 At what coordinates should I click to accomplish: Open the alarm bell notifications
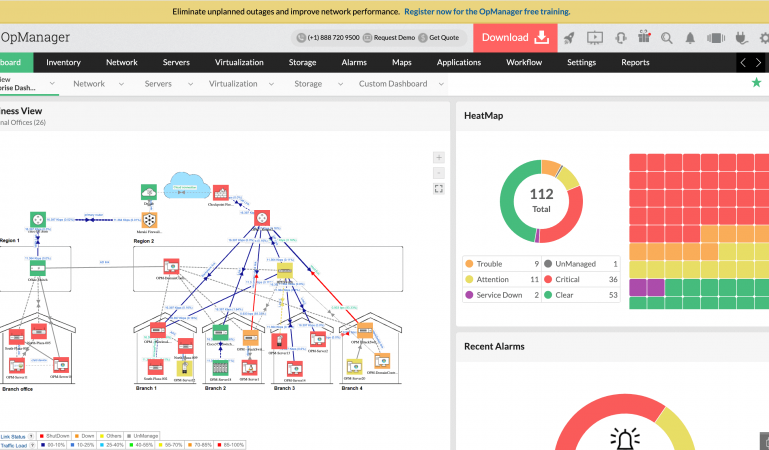[690, 38]
